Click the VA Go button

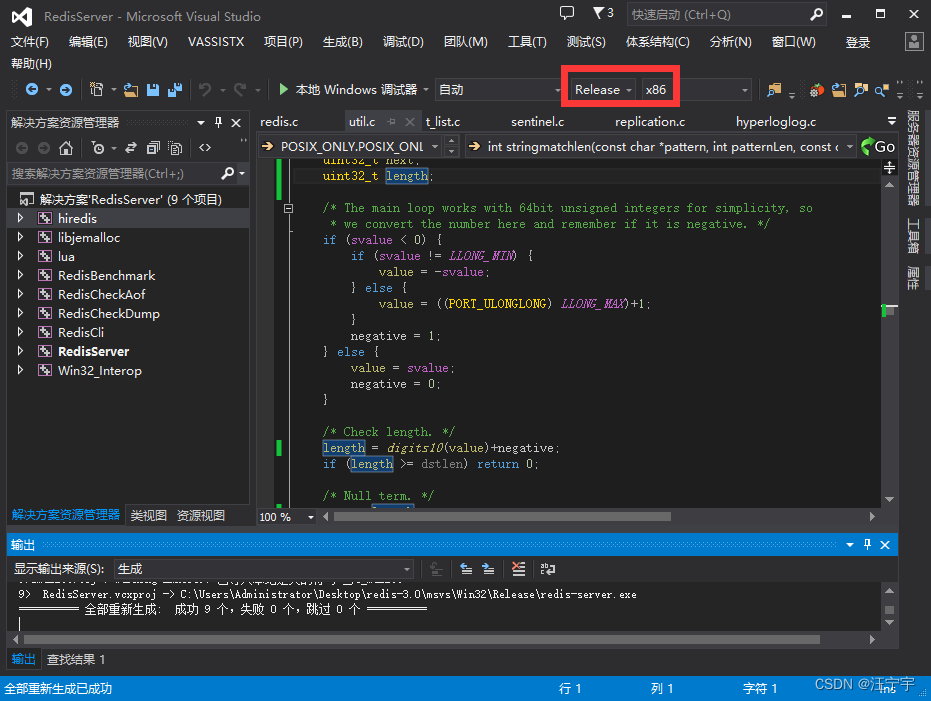pyautogui.click(x=878, y=147)
